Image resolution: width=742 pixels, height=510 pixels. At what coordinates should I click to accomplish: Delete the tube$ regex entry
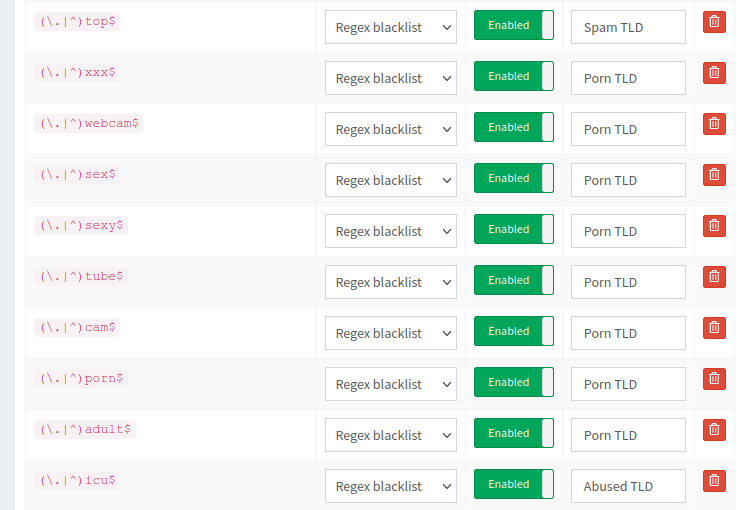(x=714, y=277)
